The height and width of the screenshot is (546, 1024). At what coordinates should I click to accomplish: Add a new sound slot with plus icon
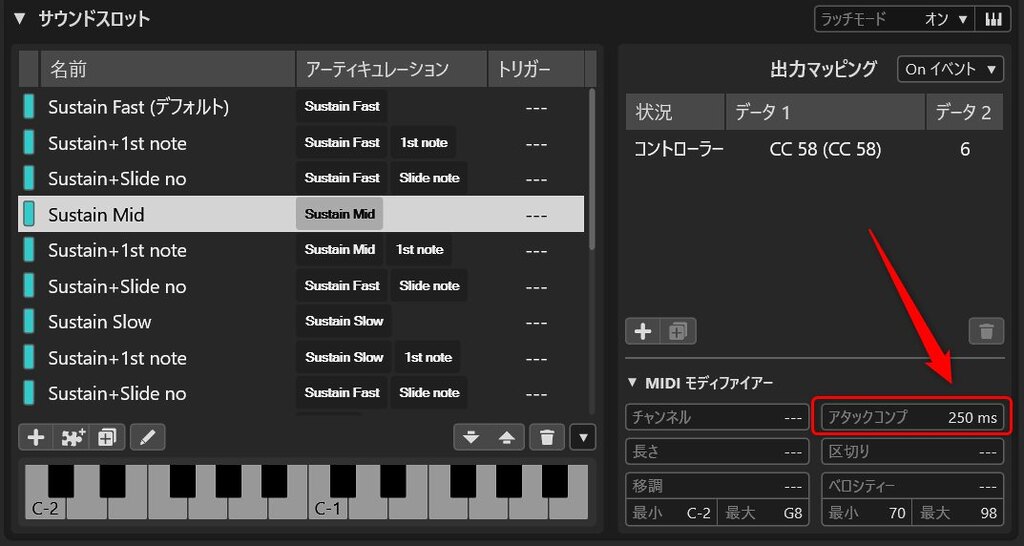36,438
